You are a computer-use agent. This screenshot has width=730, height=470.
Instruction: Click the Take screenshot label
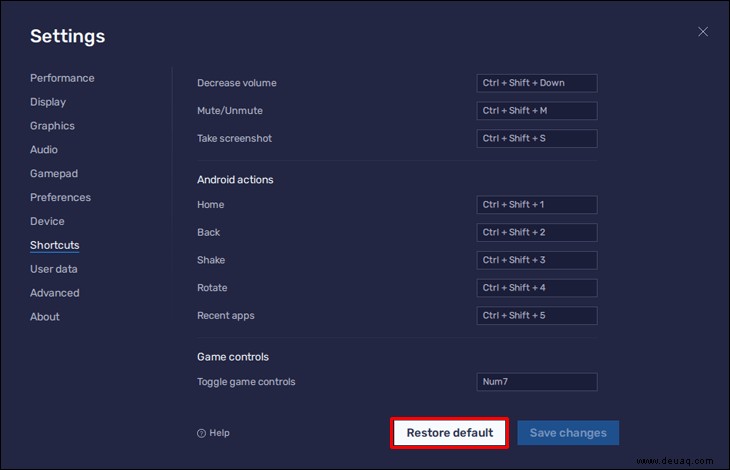(234, 138)
